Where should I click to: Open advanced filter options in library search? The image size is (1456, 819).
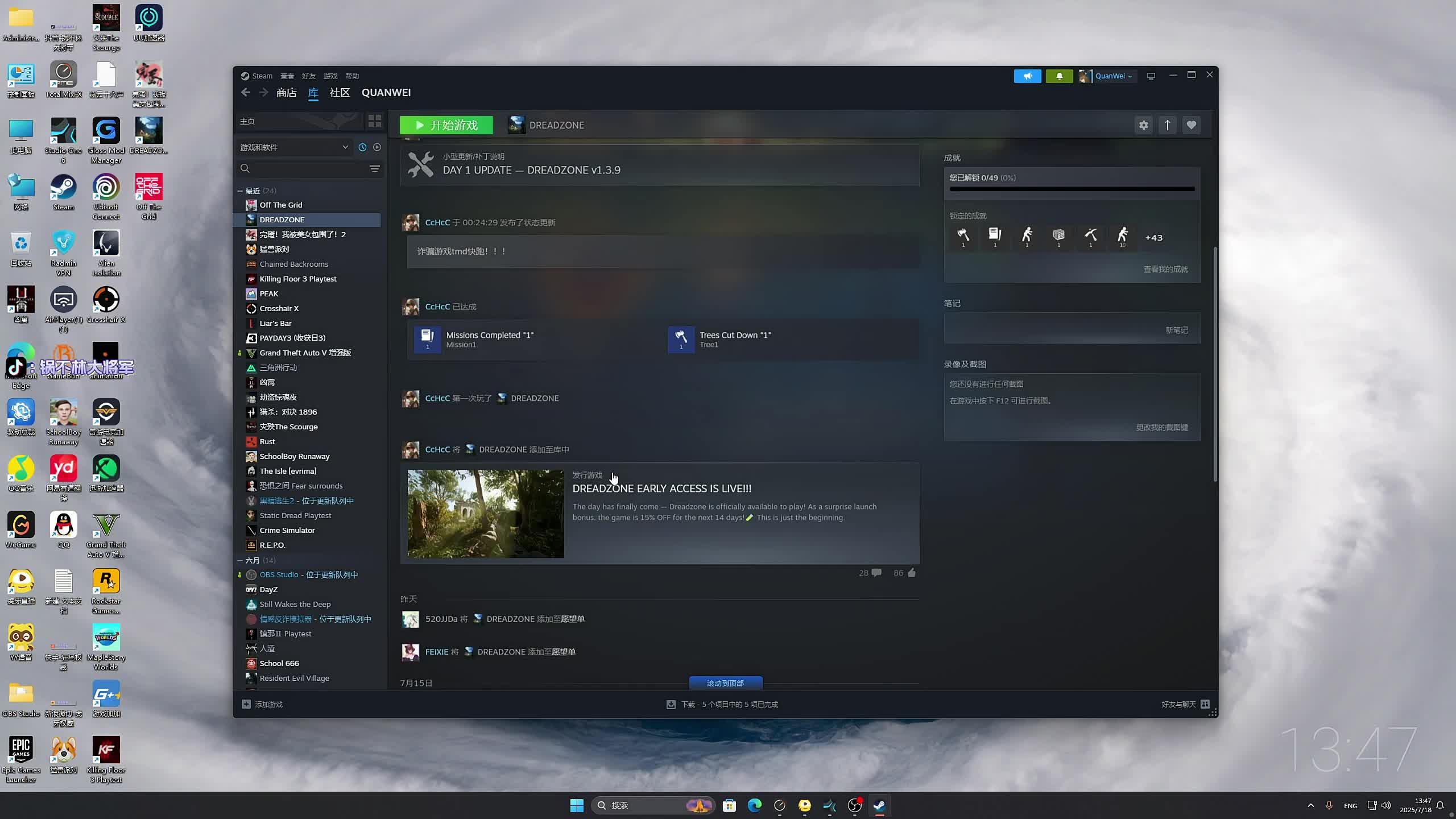click(x=374, y=169)
